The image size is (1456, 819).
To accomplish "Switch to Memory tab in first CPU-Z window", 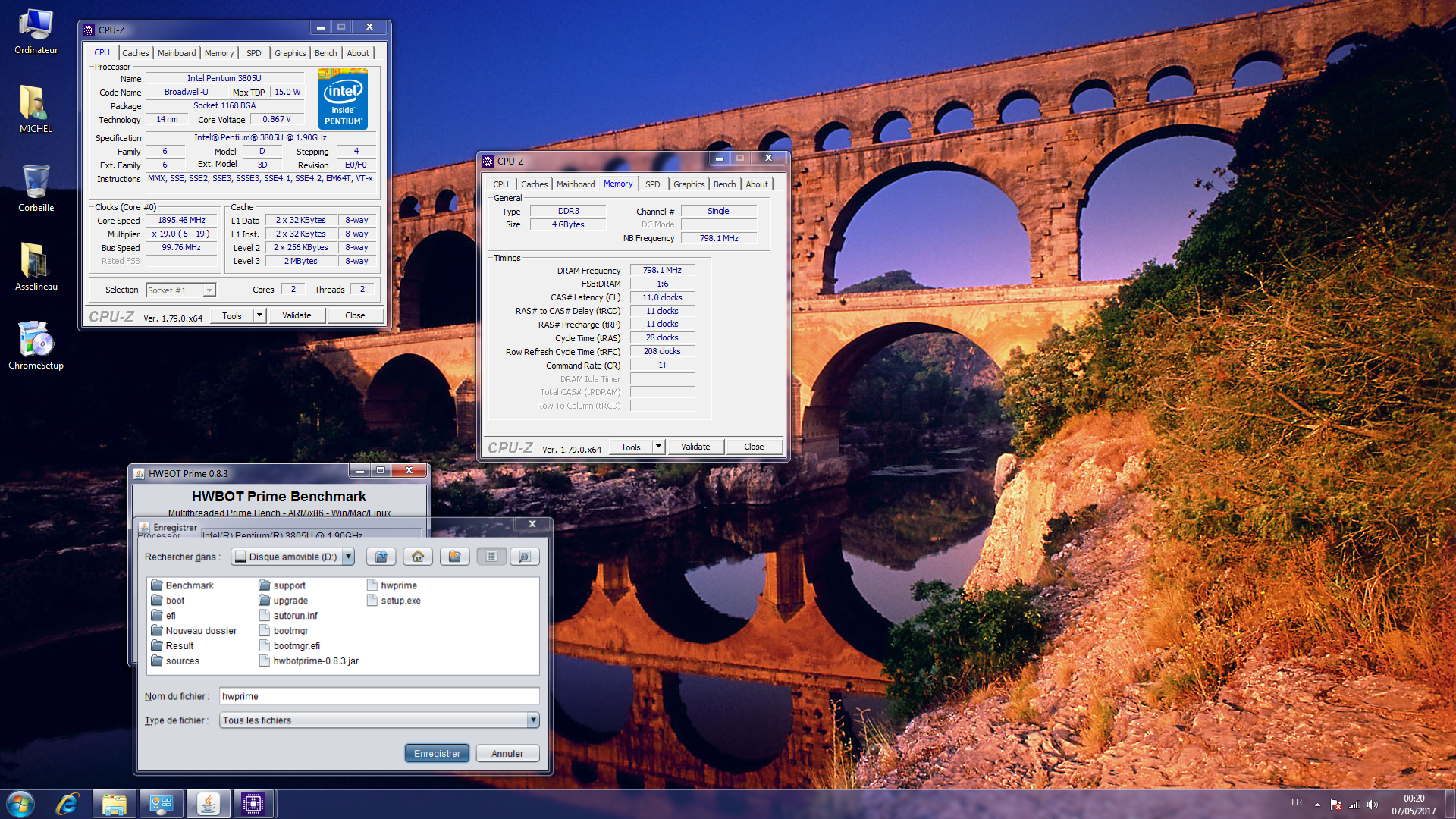I will [219, 53].
